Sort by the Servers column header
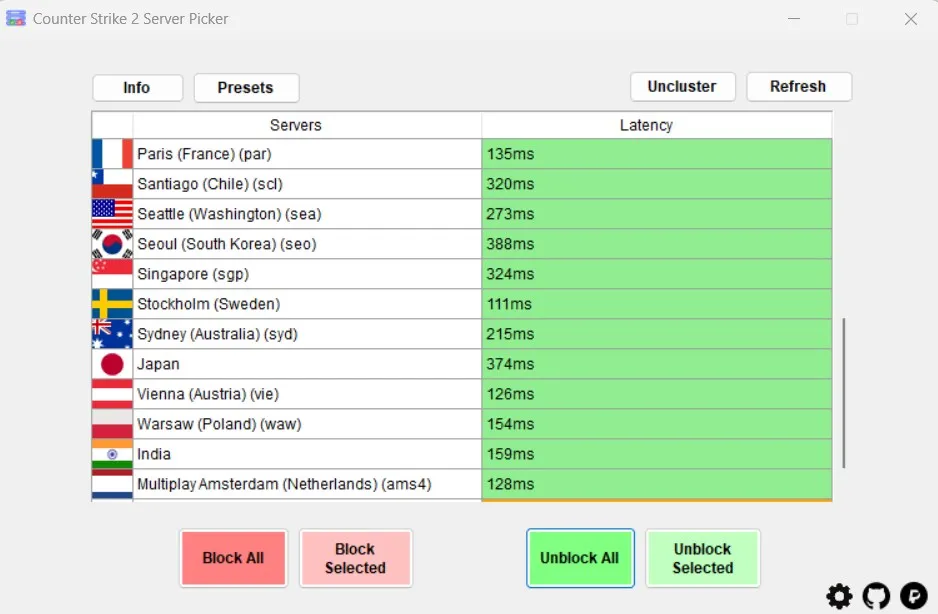Screen dimensions: 938x614 307,125
